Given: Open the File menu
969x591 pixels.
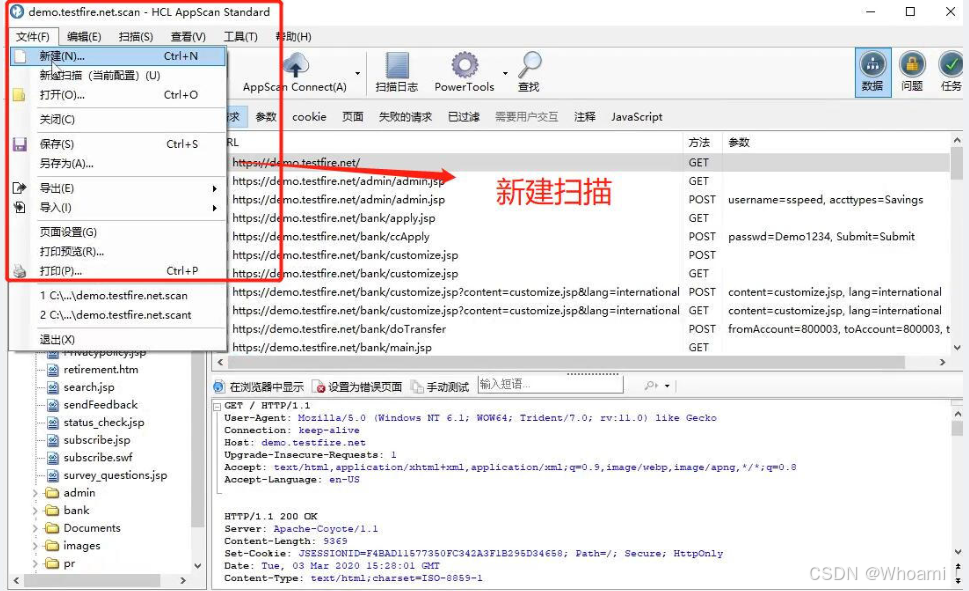Looking at the screenshot, I should (33, 36).
